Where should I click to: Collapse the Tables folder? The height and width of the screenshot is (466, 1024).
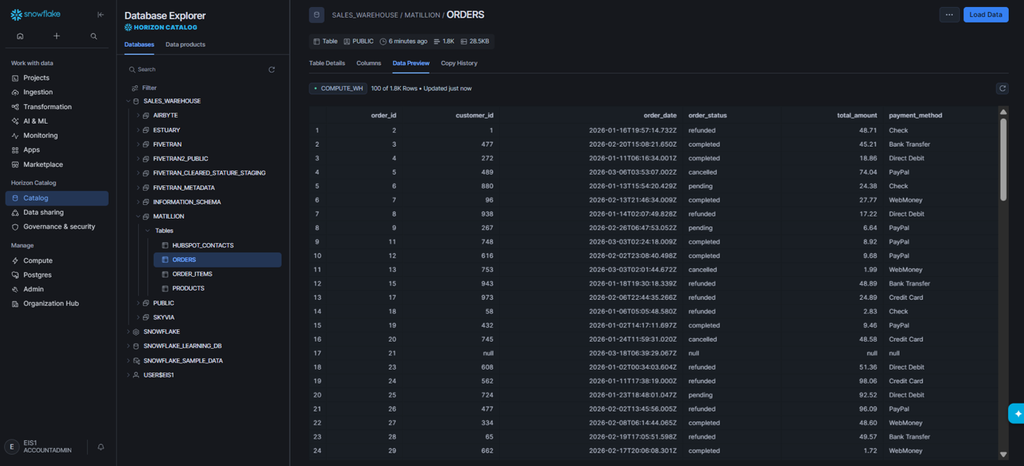148,231
